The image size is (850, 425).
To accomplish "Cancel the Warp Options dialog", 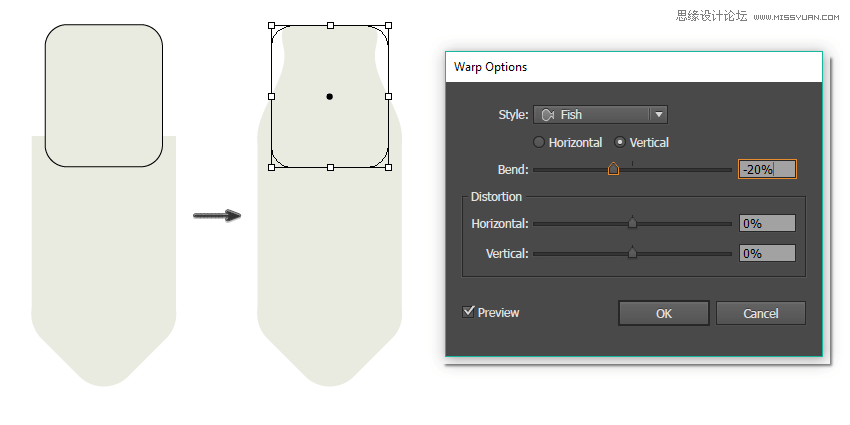I will (x=760, y=313).
